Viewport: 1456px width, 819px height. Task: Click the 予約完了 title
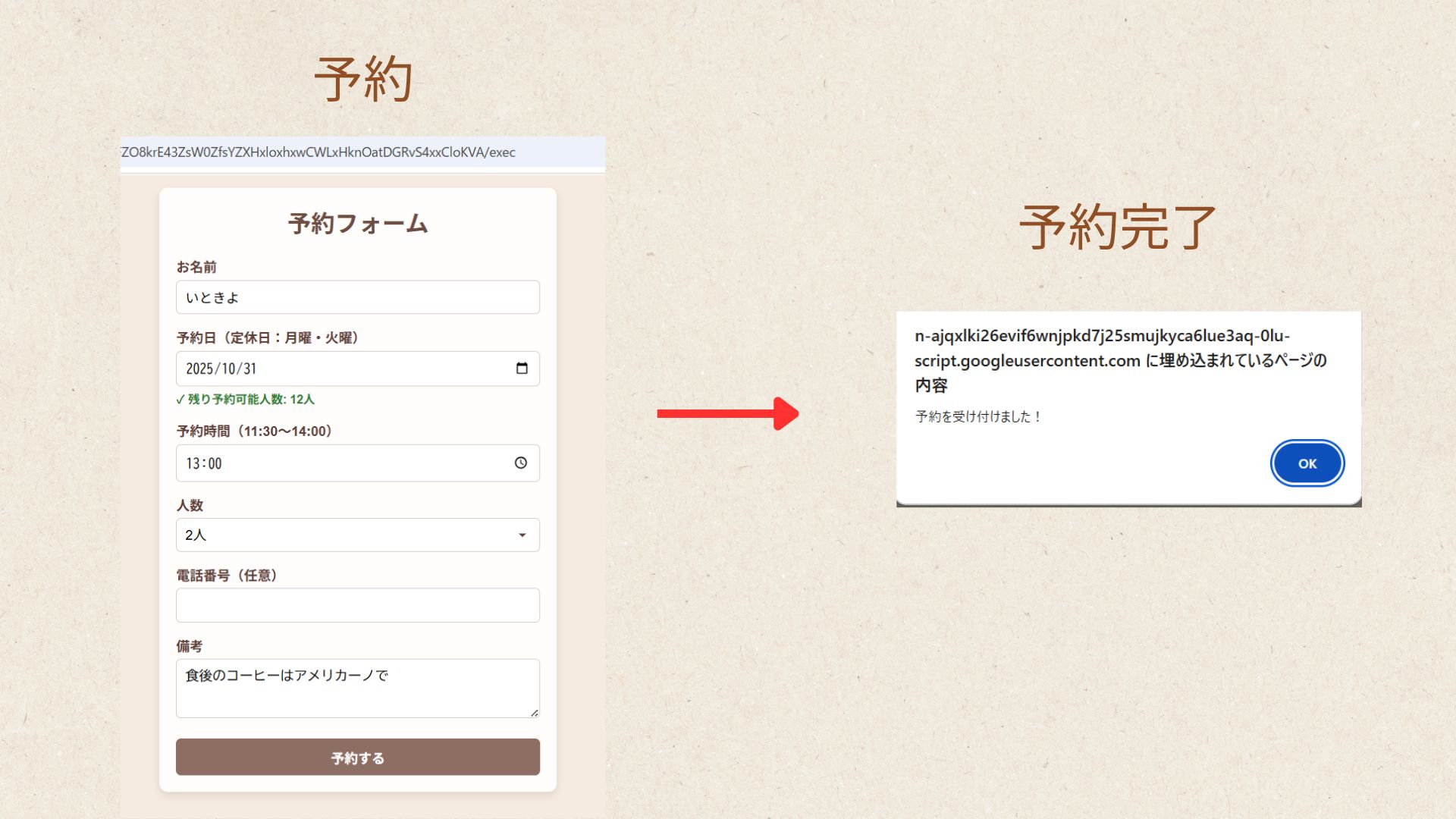pyautogui.click(x=1118, y=227)
